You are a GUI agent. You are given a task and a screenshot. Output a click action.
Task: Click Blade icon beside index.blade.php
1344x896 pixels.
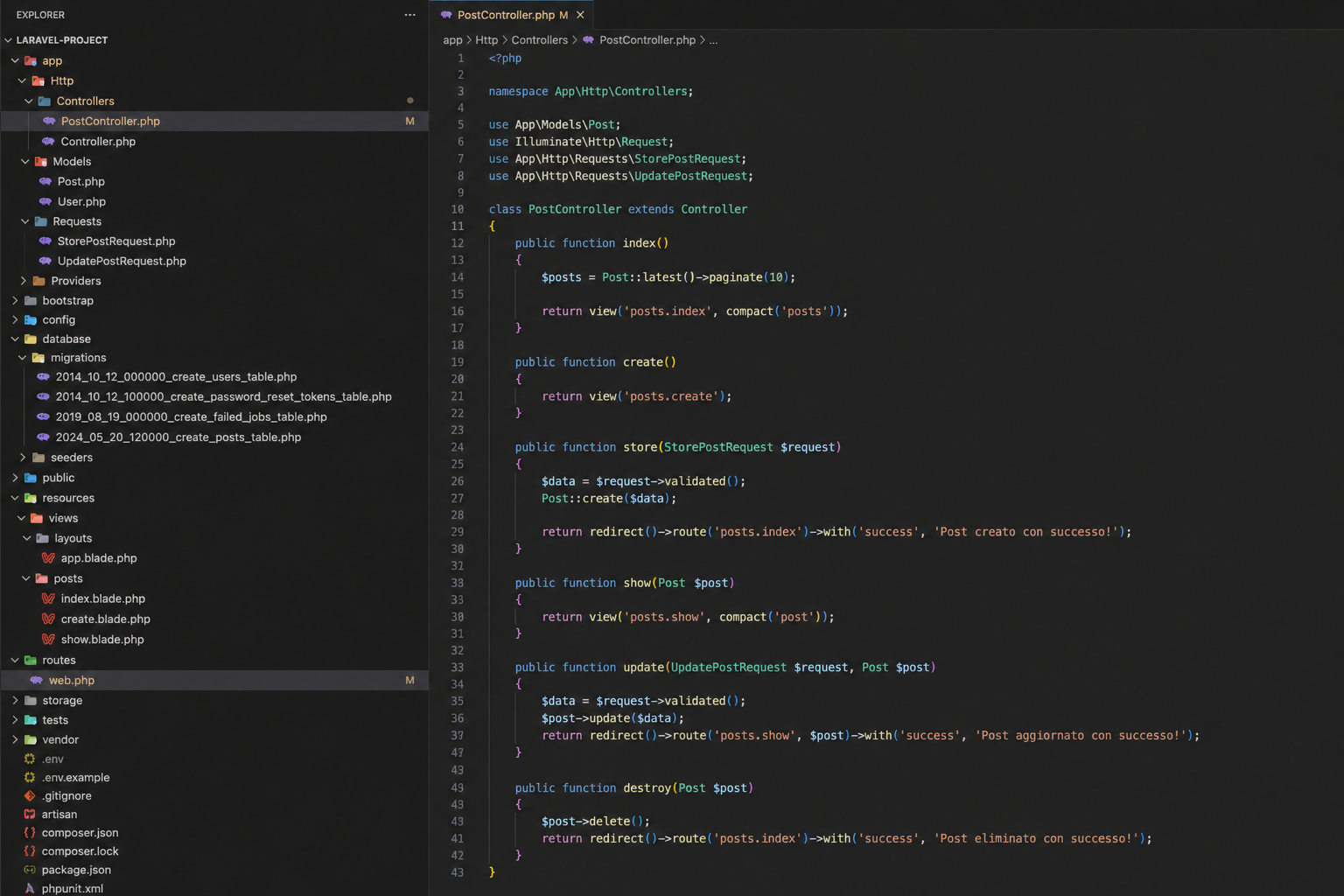tap(48, 598)
